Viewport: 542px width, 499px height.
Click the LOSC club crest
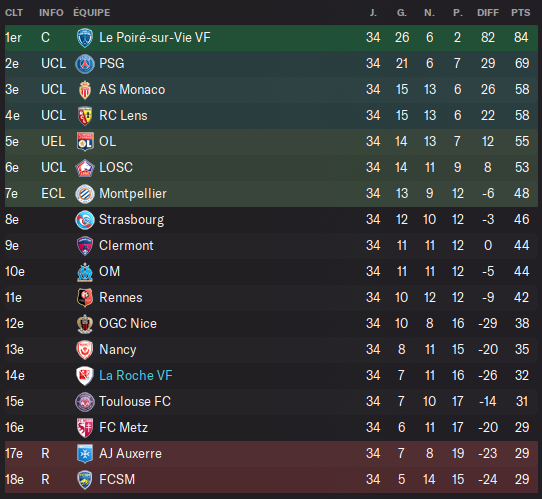(x=85, y=168)
